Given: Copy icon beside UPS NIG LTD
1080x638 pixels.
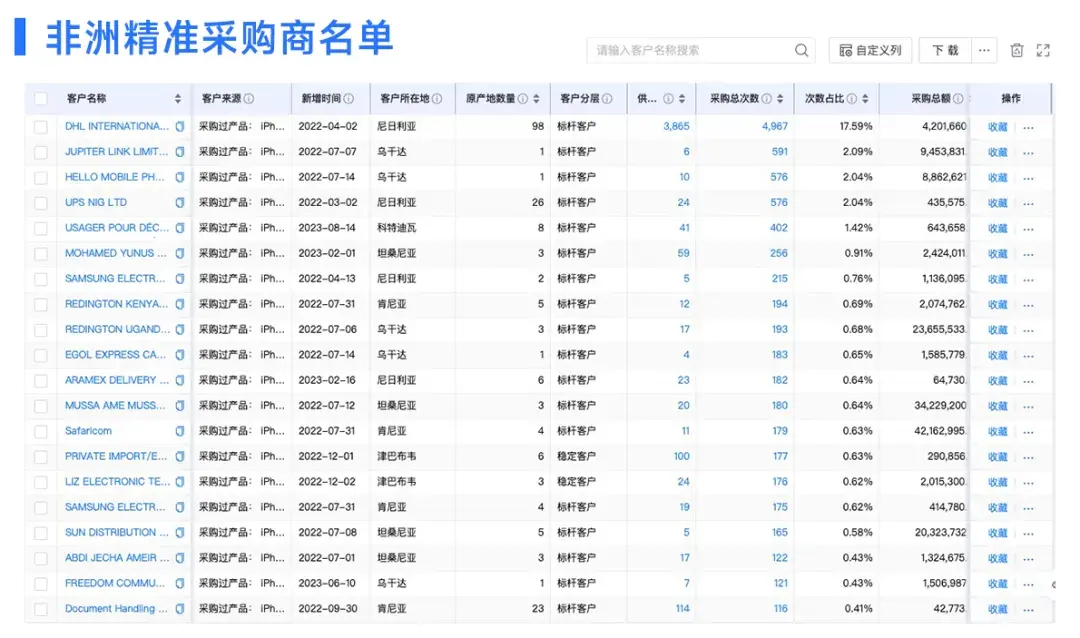Looking at the screenshot, I should [x=180, y=203].
